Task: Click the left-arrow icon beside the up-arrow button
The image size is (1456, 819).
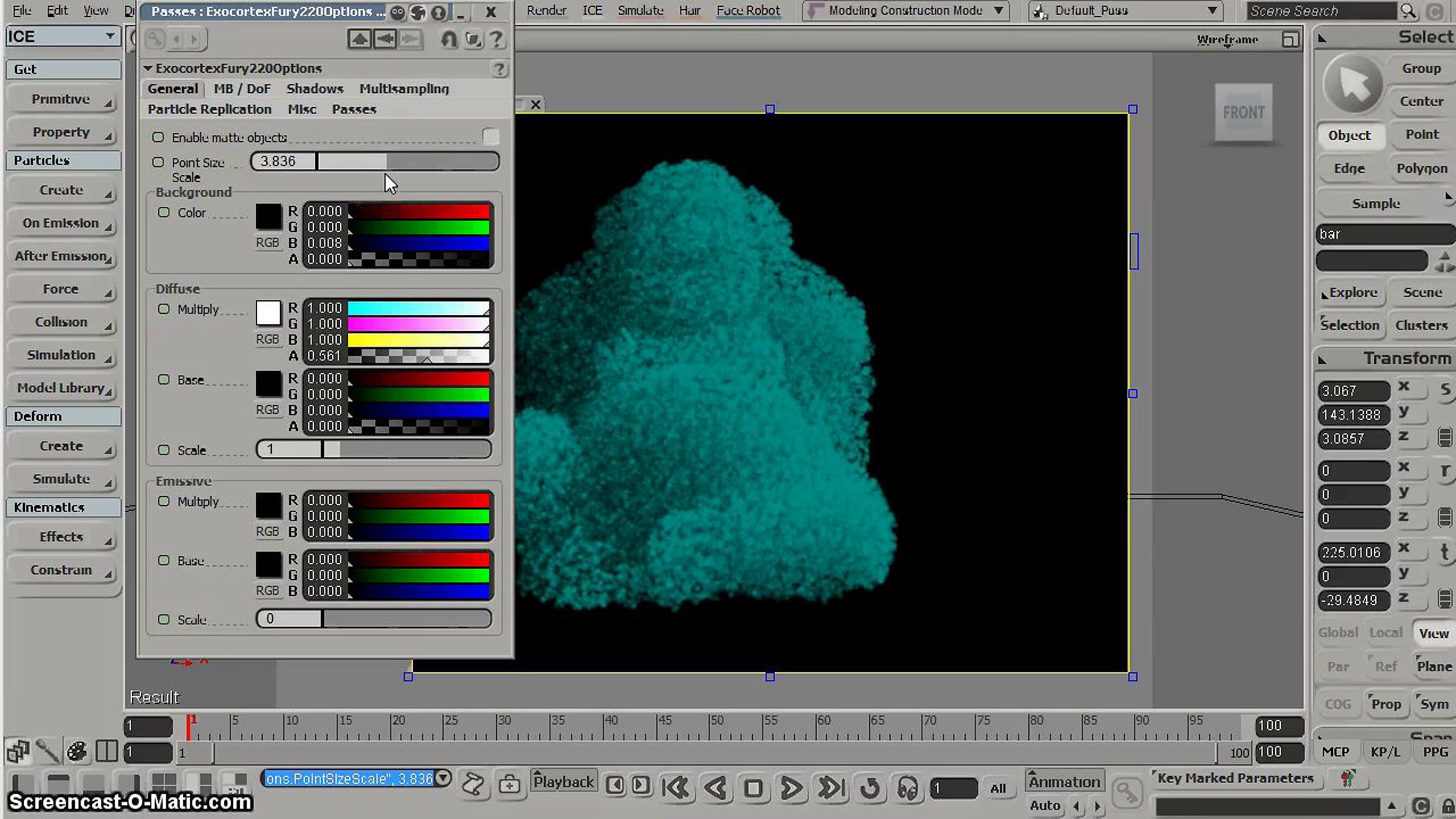Action: point(385,39)
